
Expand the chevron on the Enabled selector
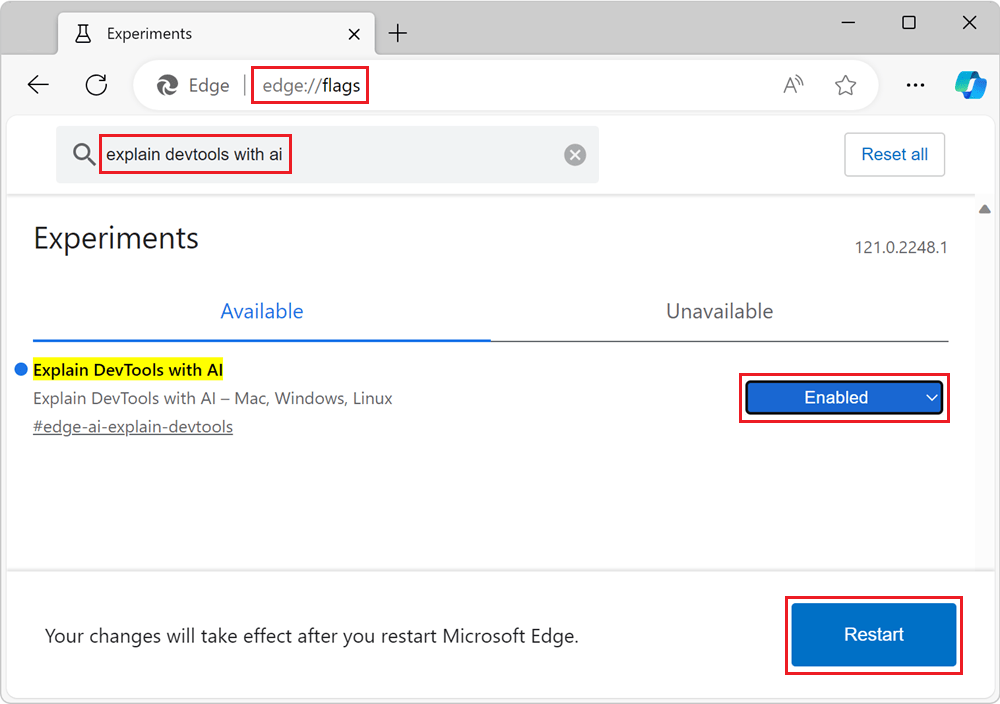coord(931,397)
